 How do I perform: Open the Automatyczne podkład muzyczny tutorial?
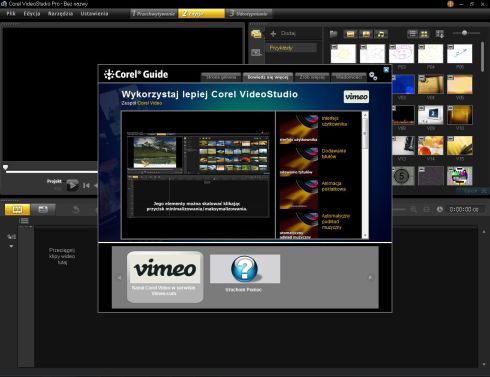point(315,225)
